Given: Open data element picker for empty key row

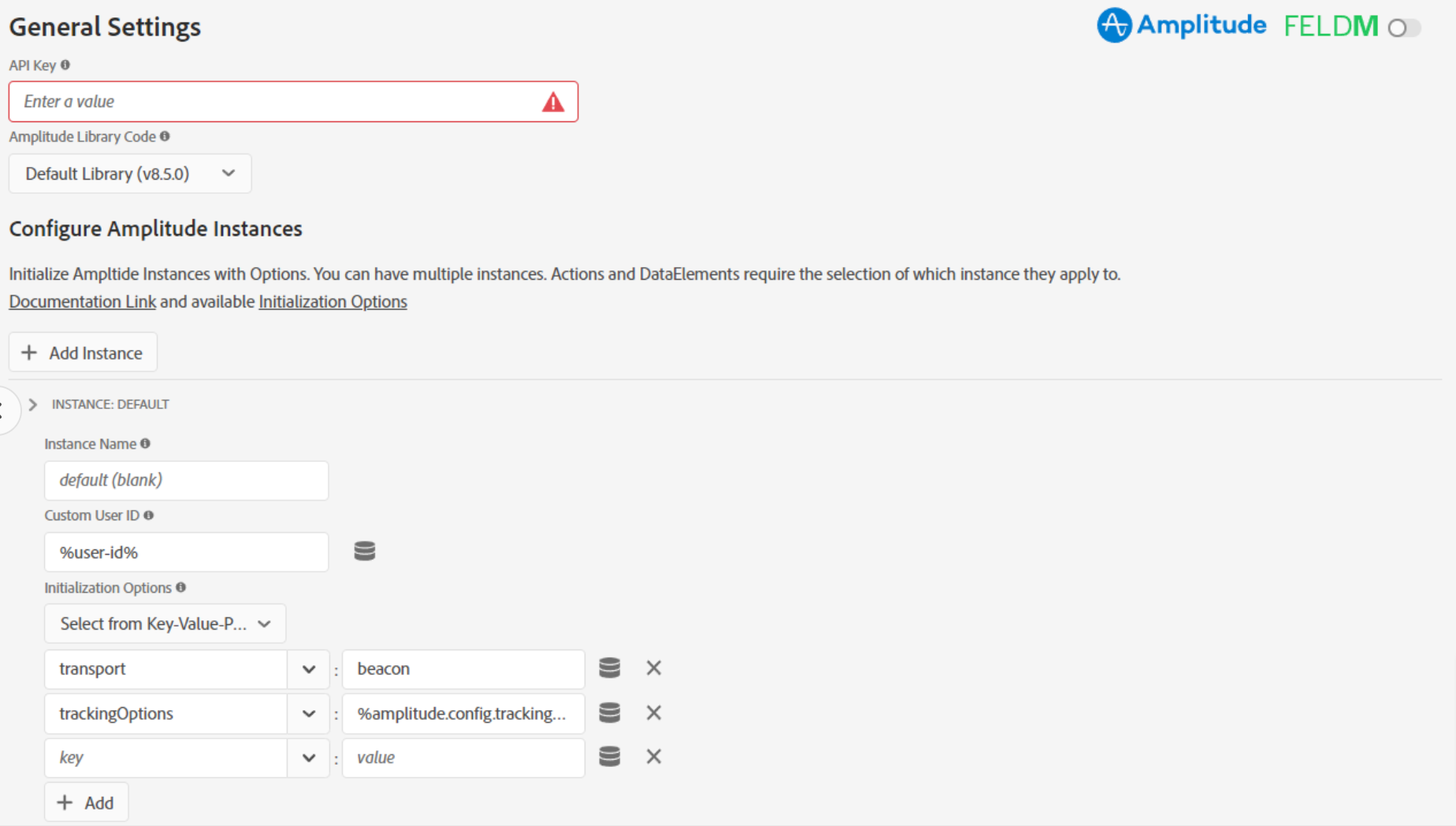Looking at the screenshot, I should 610,757.
